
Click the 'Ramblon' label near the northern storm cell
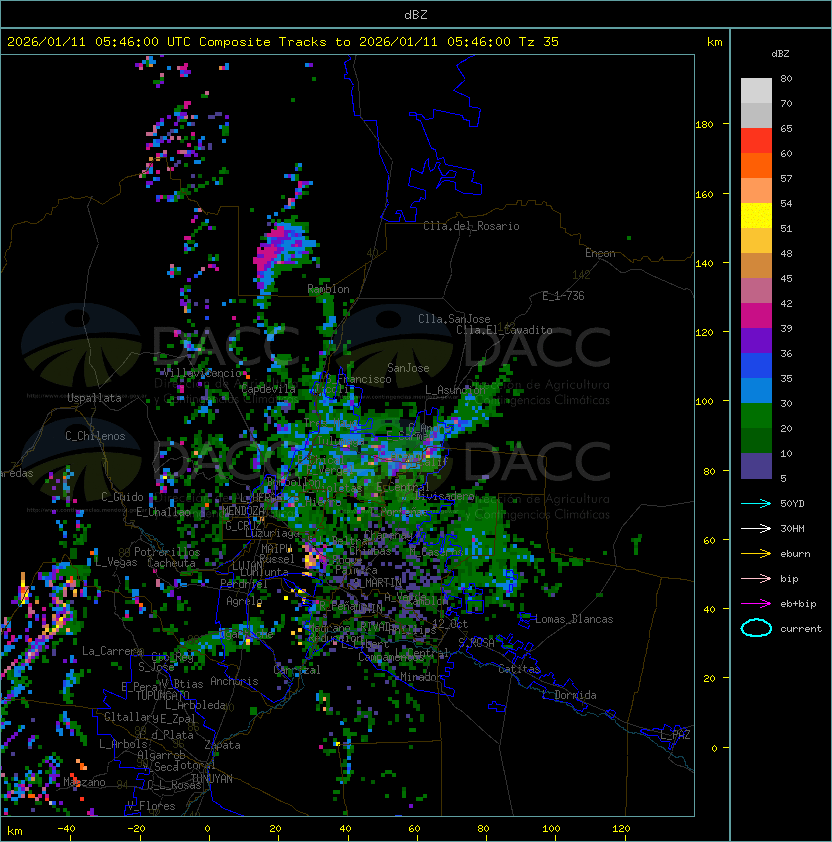pos(328,289)
